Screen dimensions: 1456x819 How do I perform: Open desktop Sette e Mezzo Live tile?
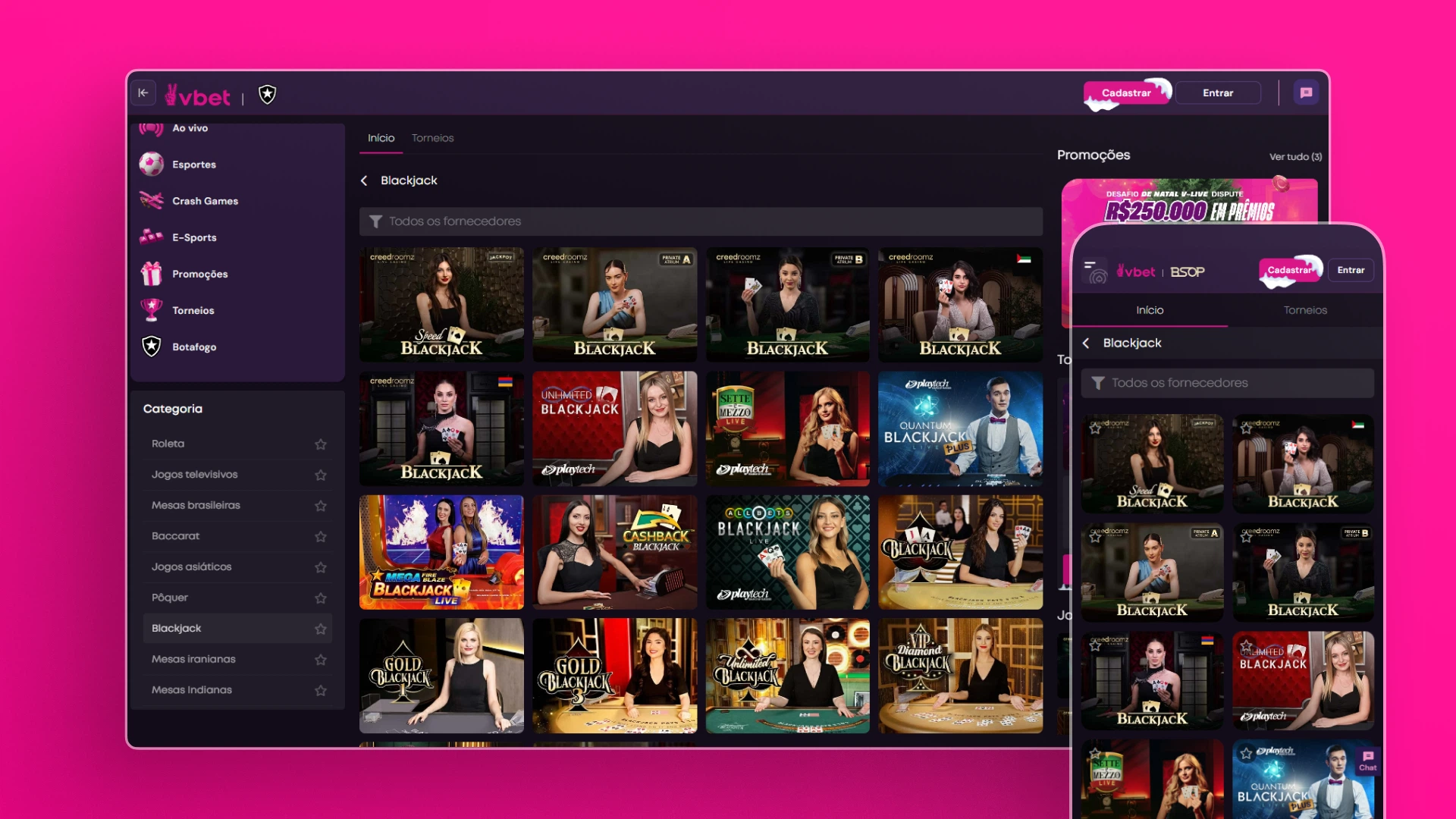[787, 428]
